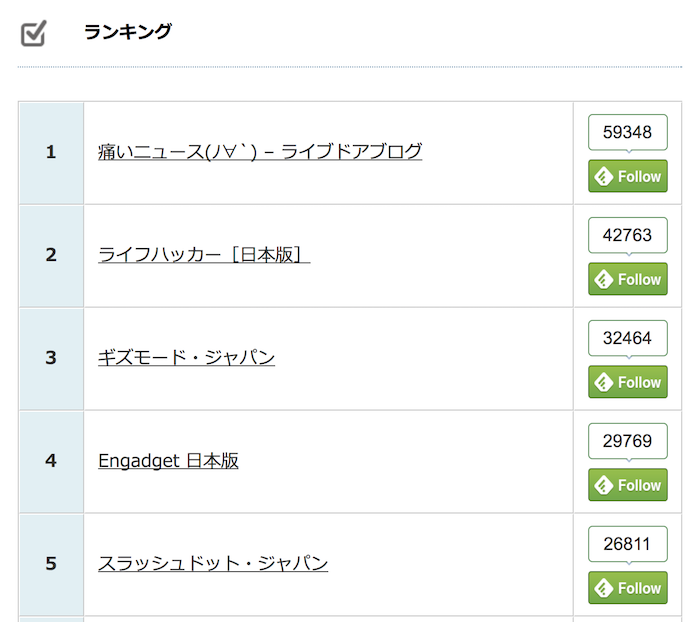Click the 26811 follower count bubble

628,545
